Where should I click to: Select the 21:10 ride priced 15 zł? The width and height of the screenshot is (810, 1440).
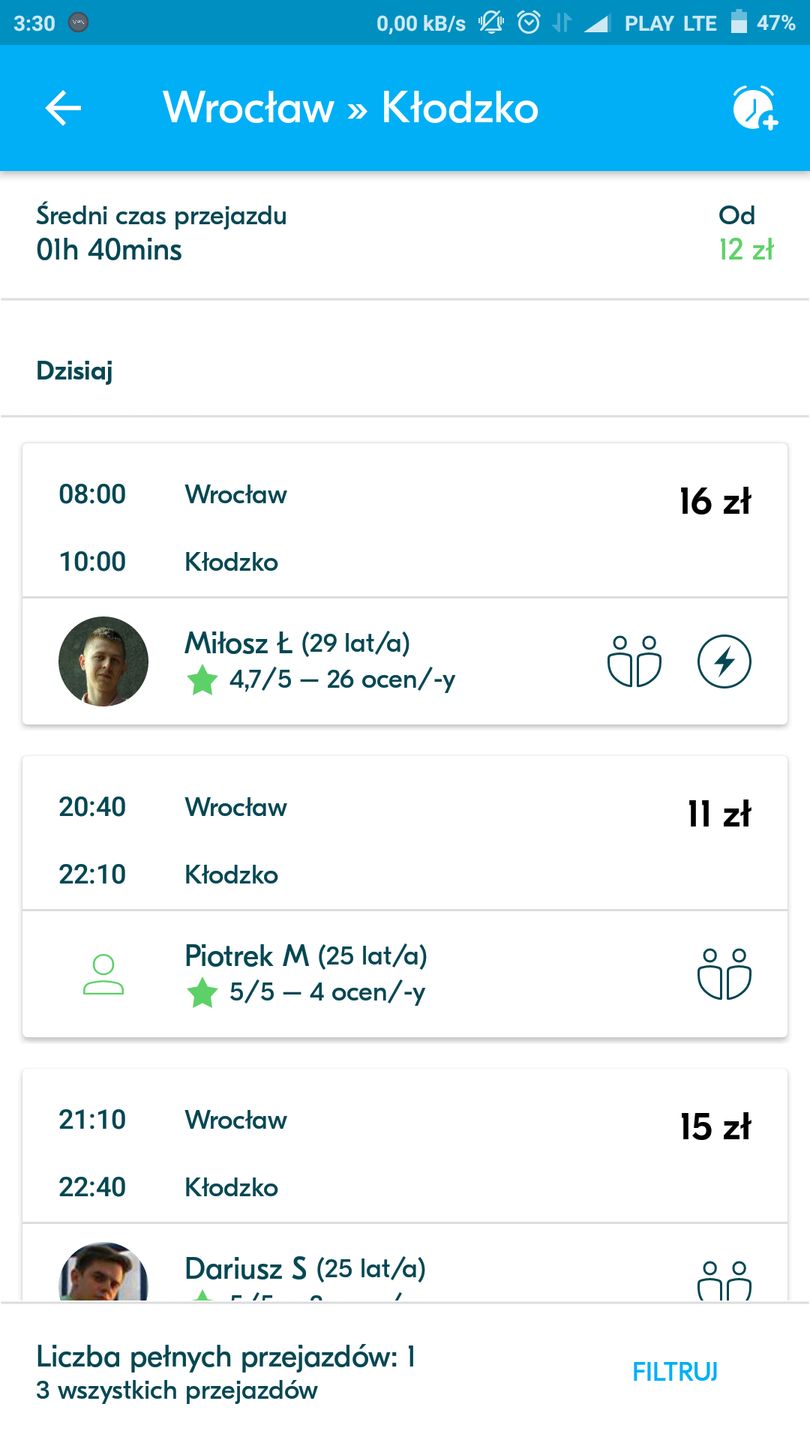point(404,1153)
